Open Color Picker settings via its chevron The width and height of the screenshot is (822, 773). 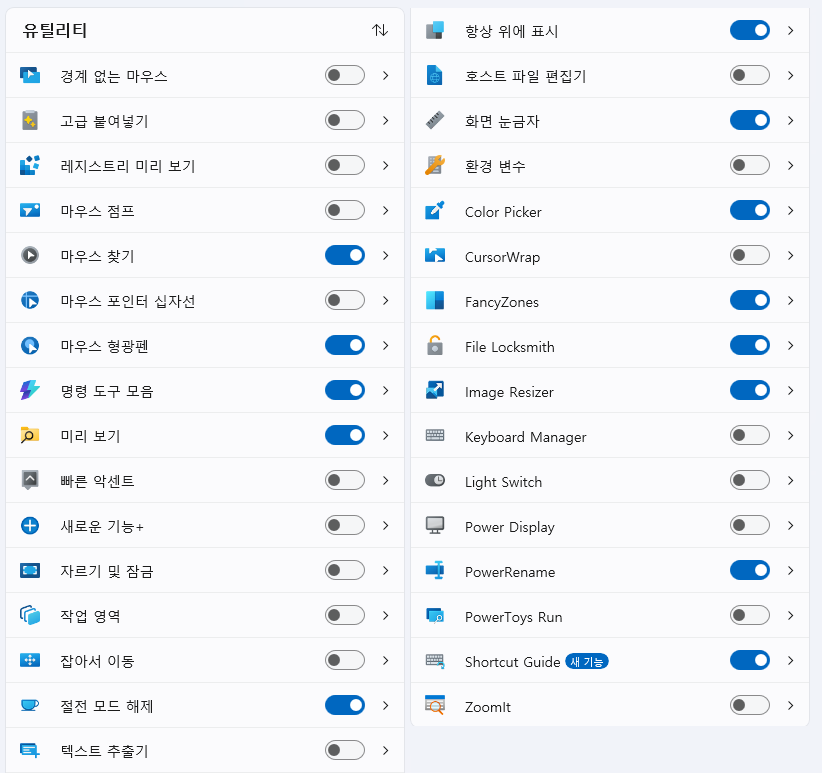pyautogui.click(x=791, y=211)
